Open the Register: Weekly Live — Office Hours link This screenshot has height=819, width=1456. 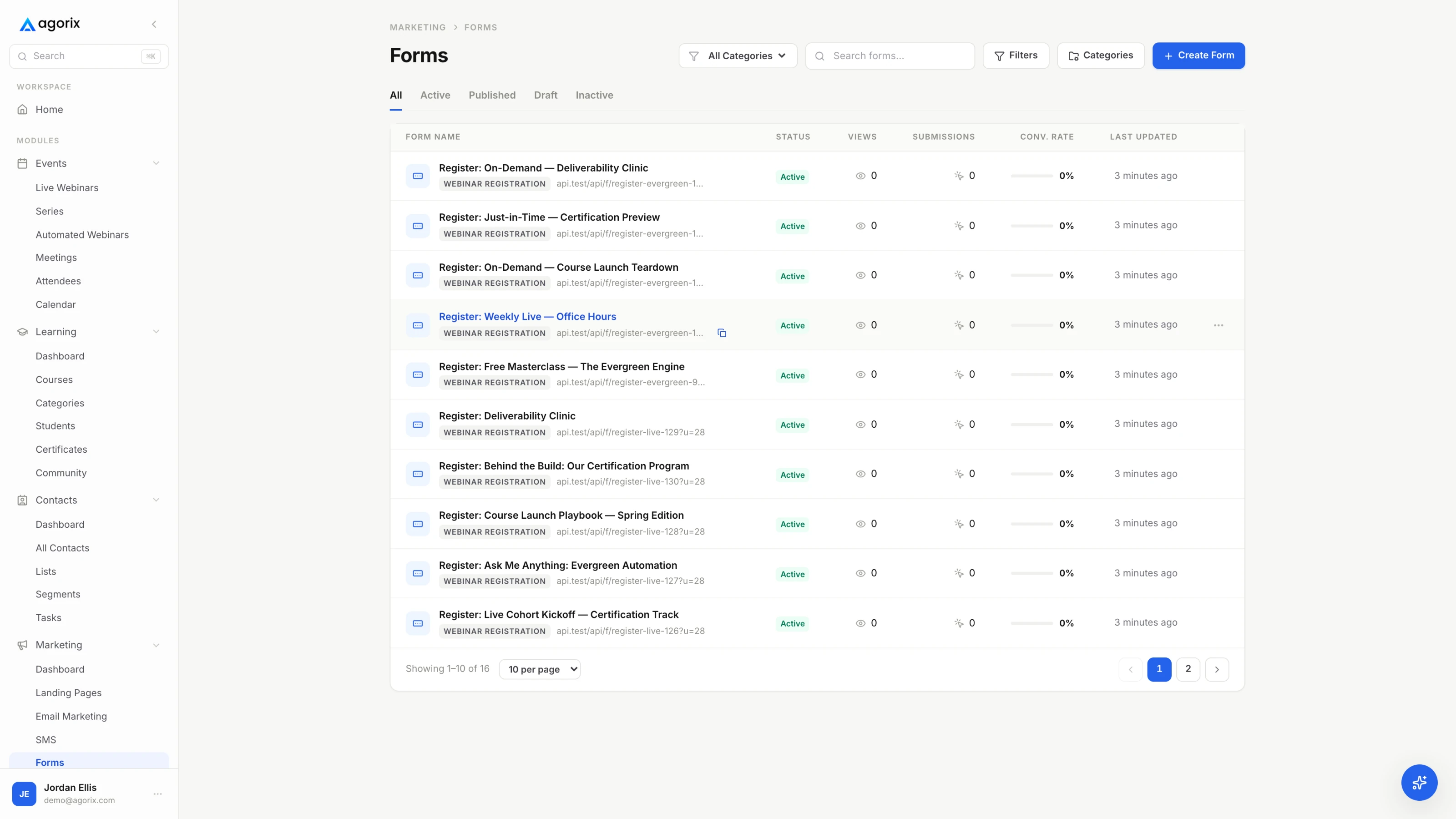[527, 317]
